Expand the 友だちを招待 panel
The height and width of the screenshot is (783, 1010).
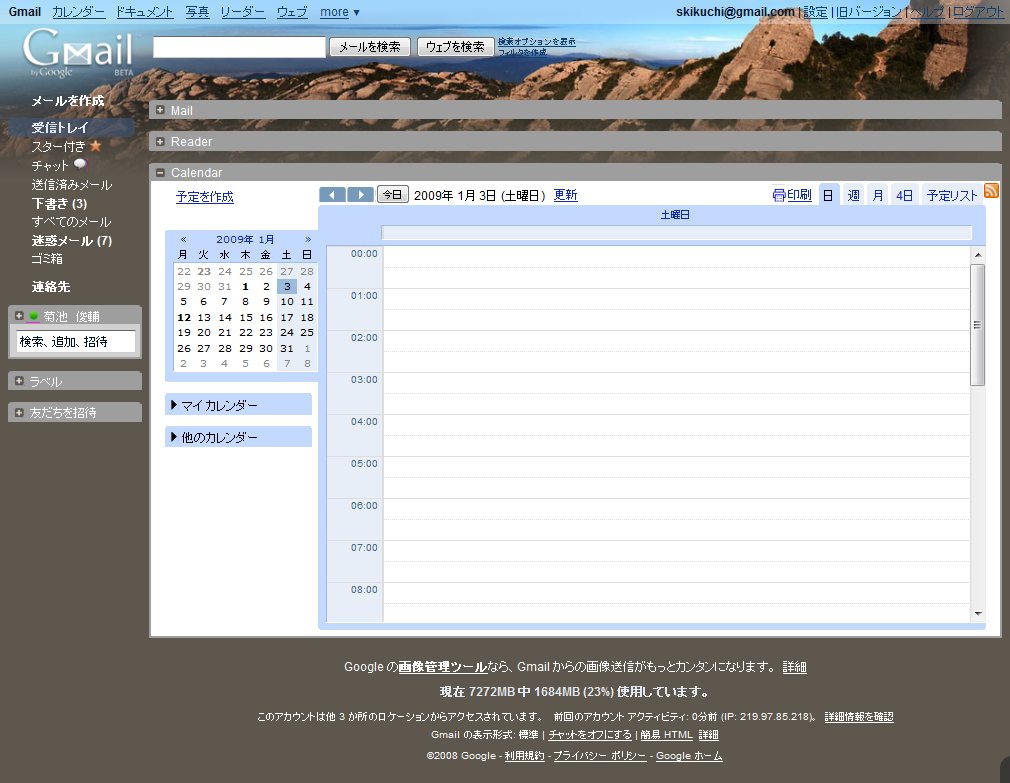(19, 412)
